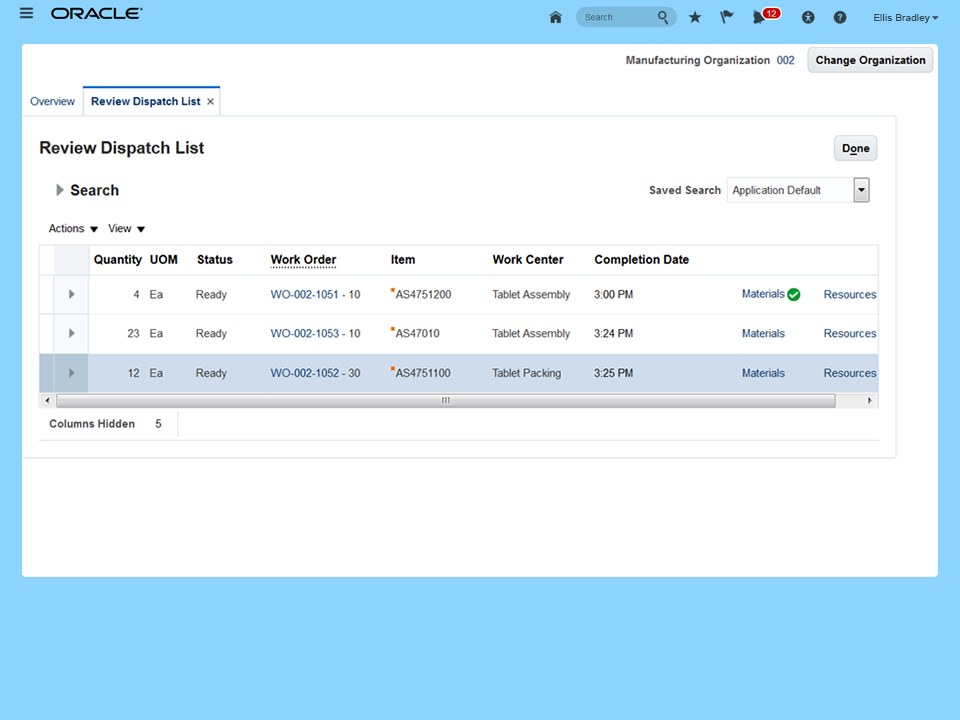
Task: Open the accessibility settings icon
Action: tap(808, 18)
